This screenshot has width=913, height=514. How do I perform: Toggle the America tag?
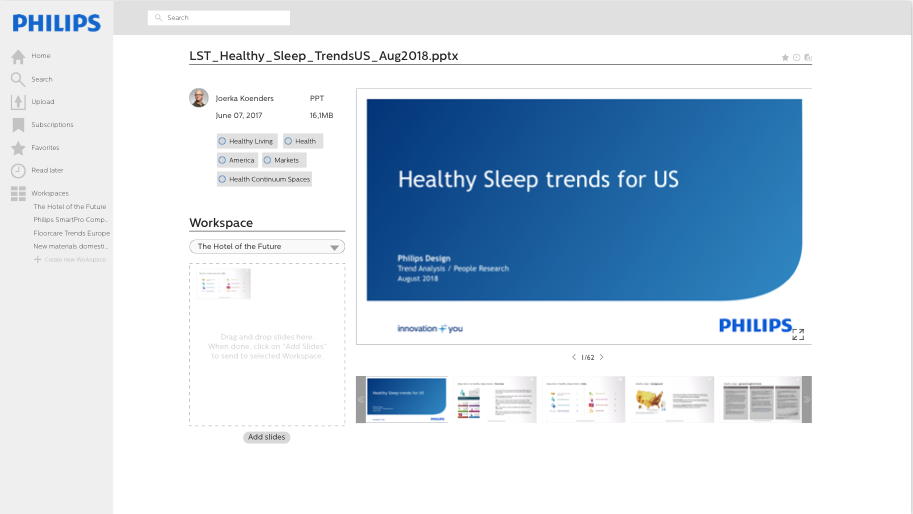pos(237,160)
